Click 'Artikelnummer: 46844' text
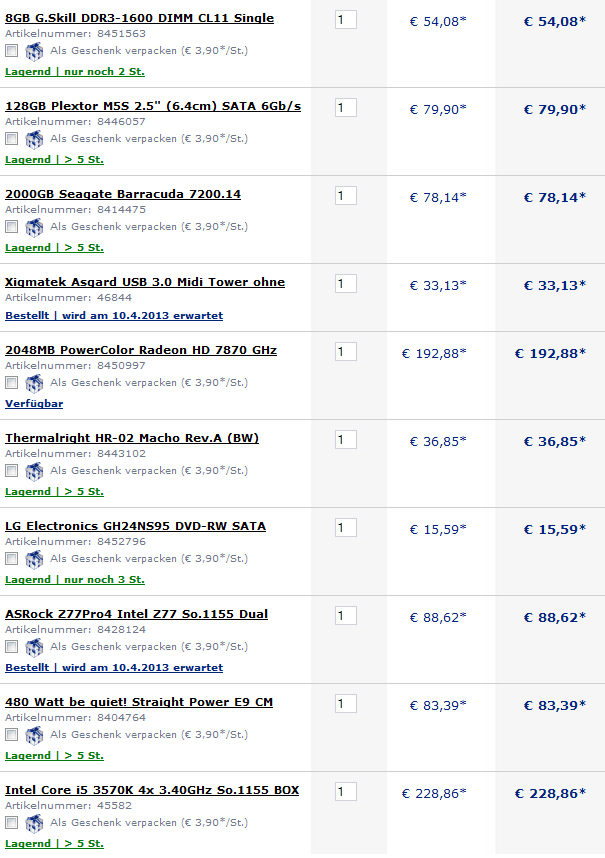This screenshot has height=858, width=605. [x=68, y=298]
